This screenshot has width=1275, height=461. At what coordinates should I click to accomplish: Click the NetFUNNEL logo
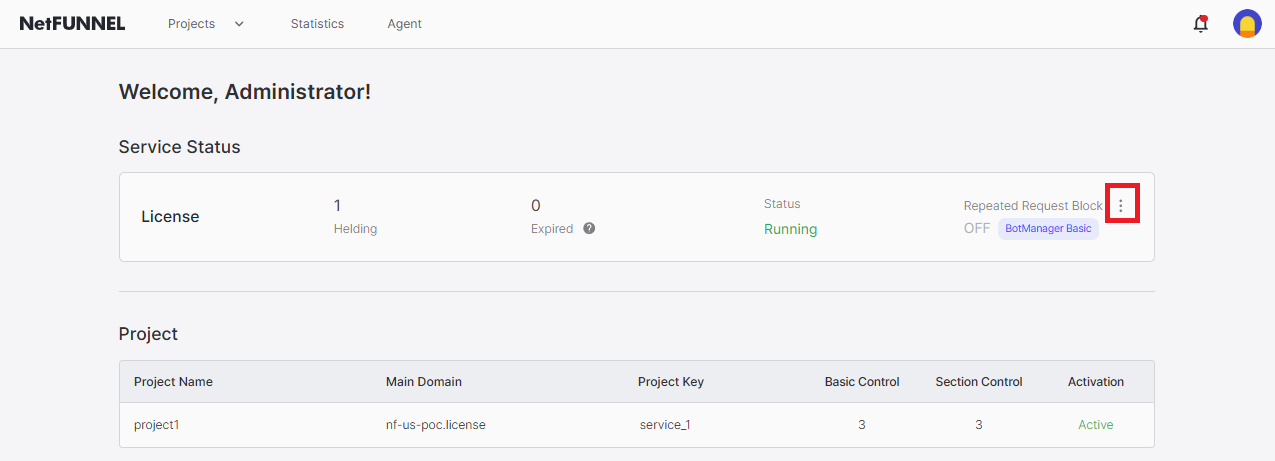[x=72, y=24]
